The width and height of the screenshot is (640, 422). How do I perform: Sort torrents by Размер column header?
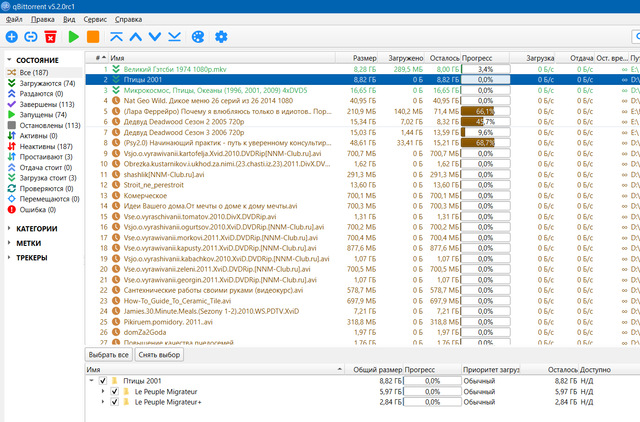coord(356,58)
